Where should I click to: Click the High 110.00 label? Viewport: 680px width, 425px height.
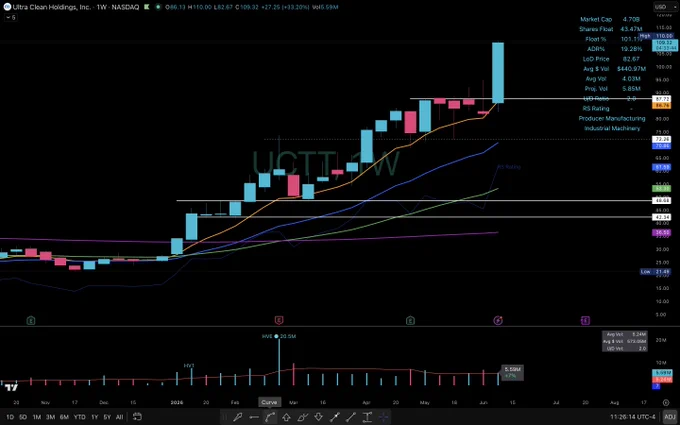coord(655,36)
